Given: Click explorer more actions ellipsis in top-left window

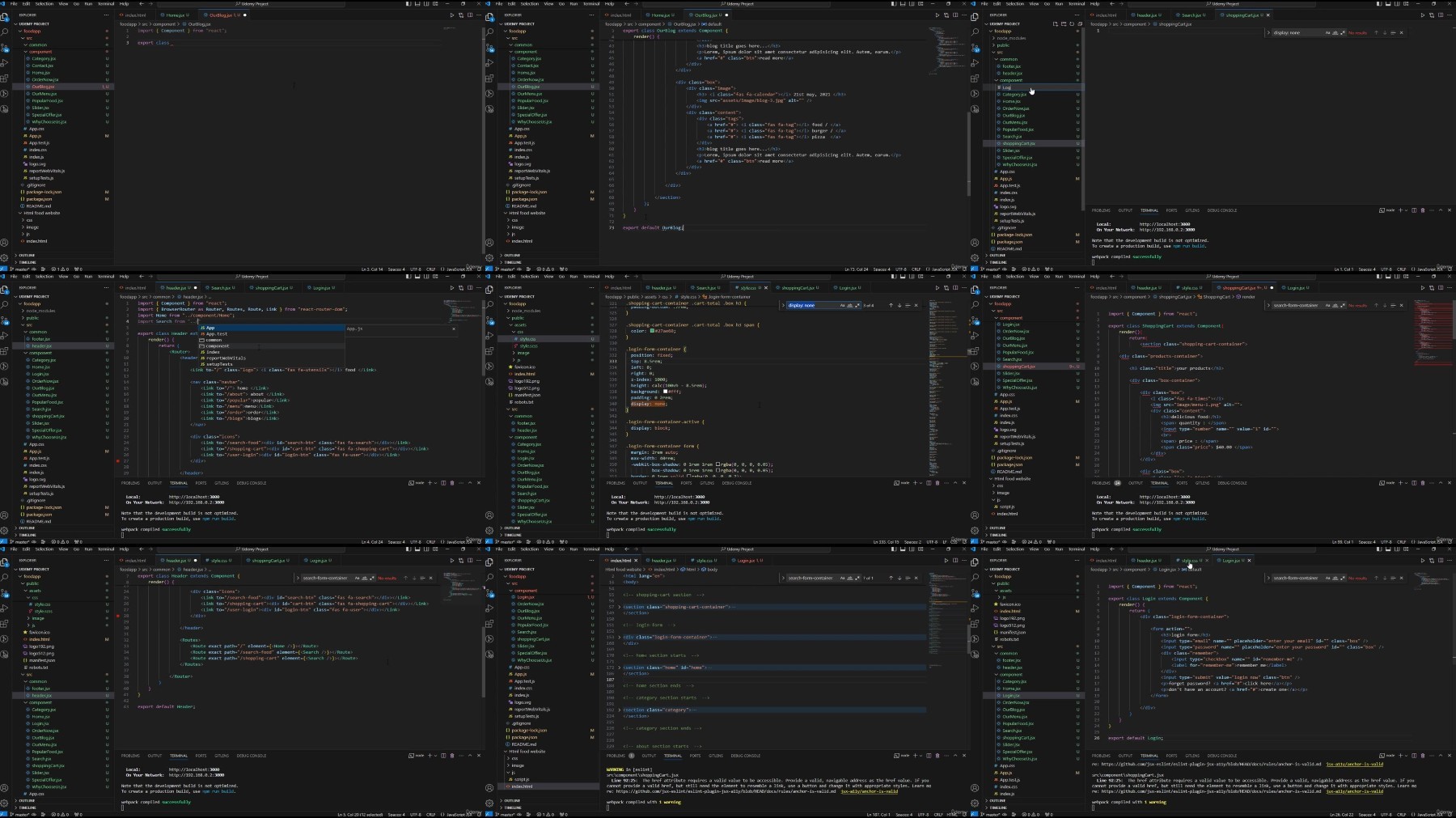Looking at the screenshot, I should 108,15.
